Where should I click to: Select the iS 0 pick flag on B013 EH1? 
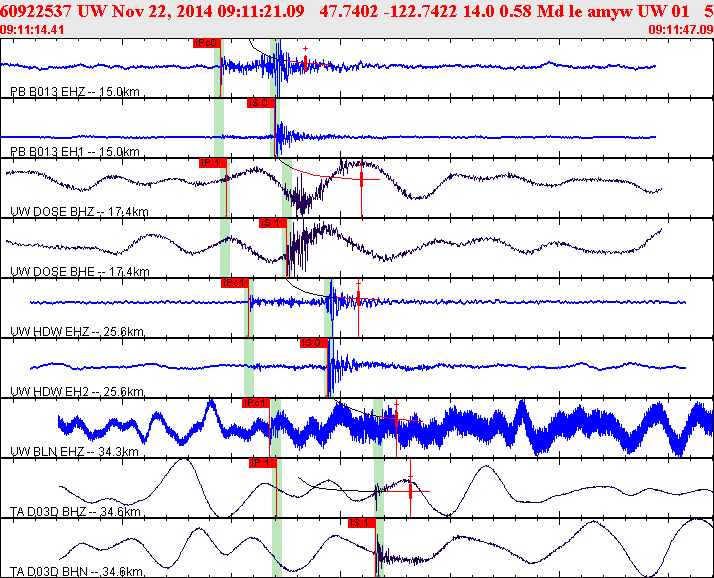pos(261,103)
